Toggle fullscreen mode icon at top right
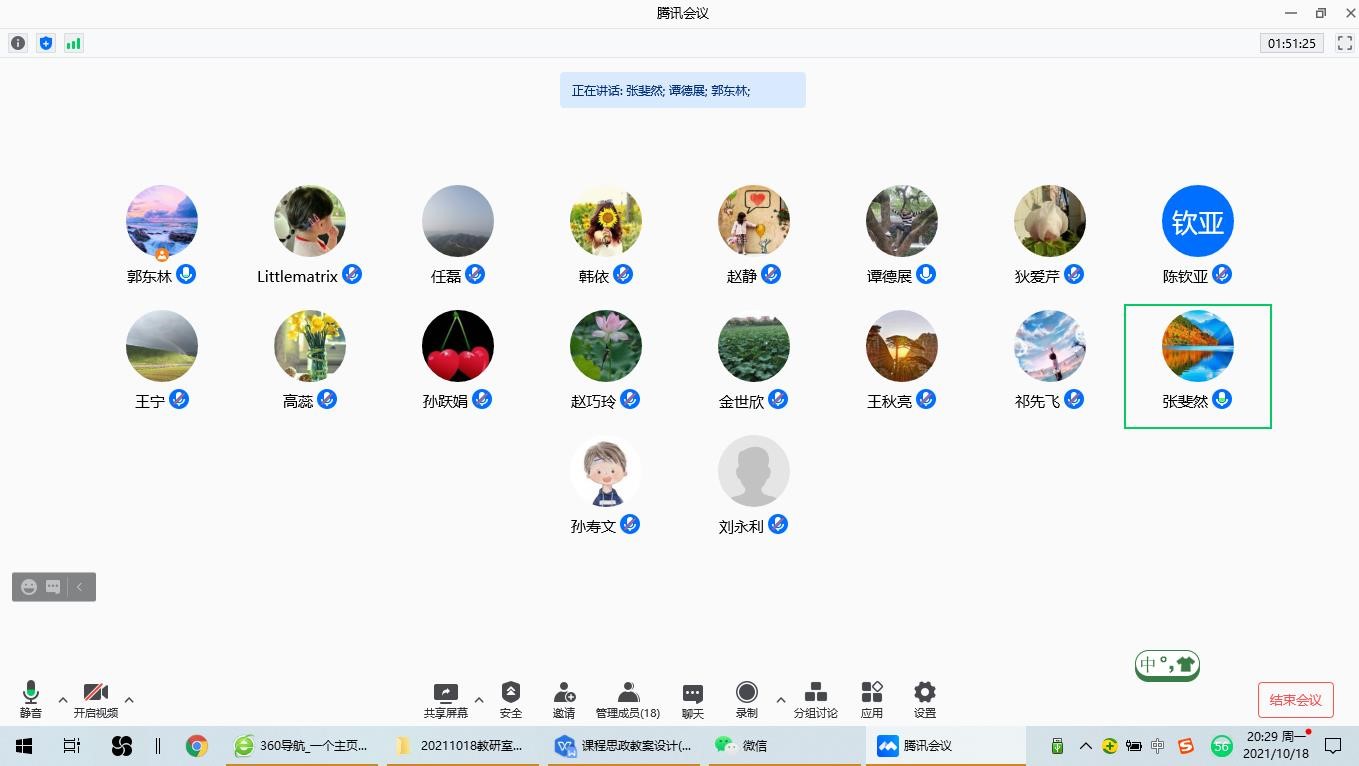The image size is (1359, 766). click(x=1345, y=43)
